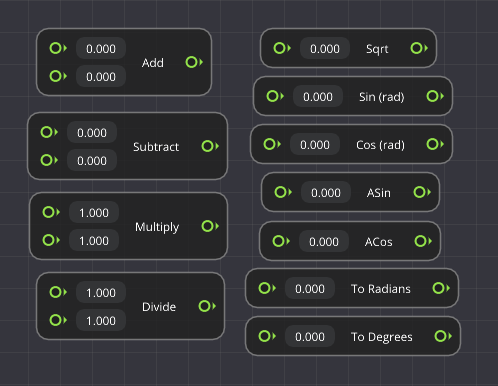Click the first input port of the Add node
The height and width of the screenshot is (386, 498).
coord(58,48)
